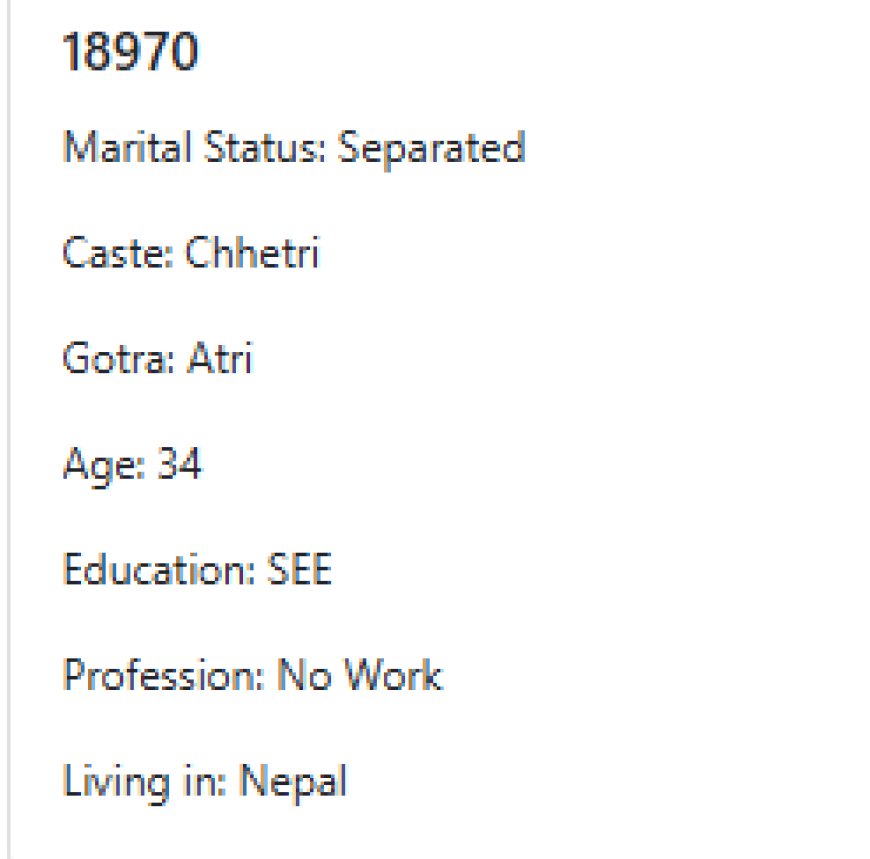This screenshot has height=859, width=870.
Task: Click the first digit of ID 18970
Action: 72,52
